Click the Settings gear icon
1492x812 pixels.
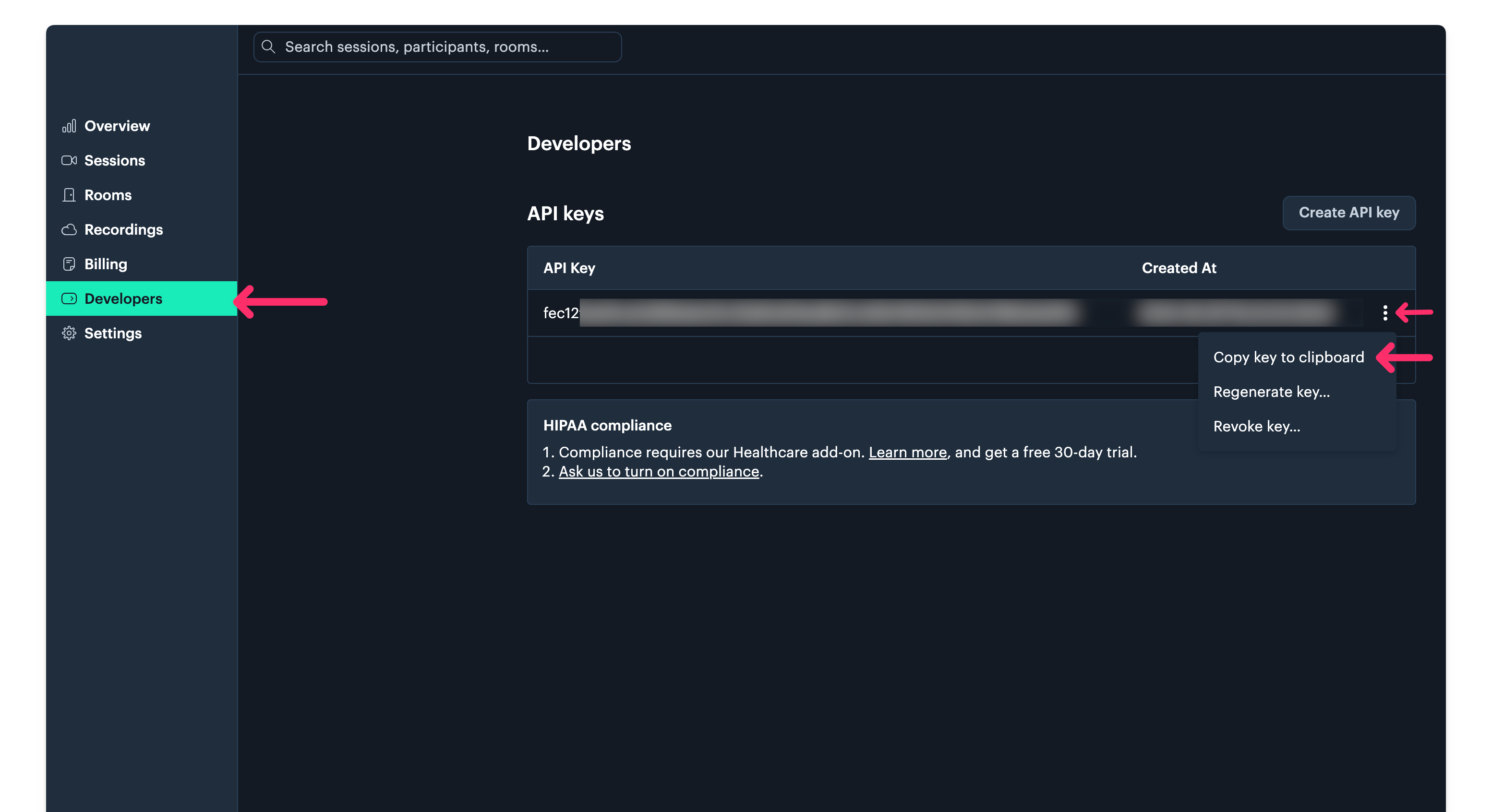[69, 333]
